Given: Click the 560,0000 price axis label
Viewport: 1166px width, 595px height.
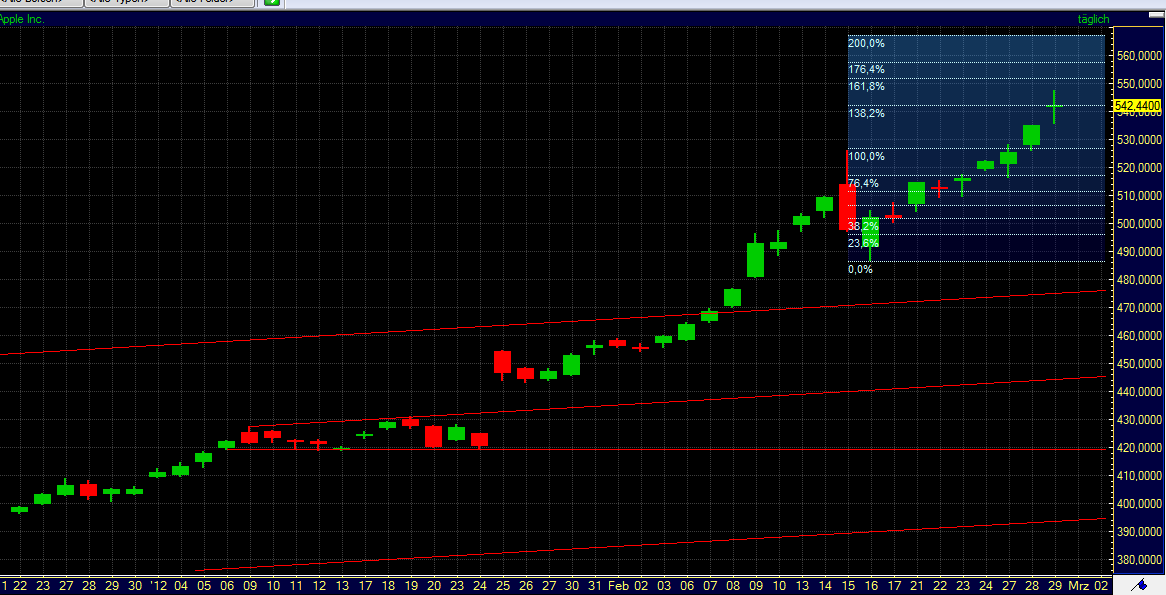Looking at the screenshot, I should 1137,56.
